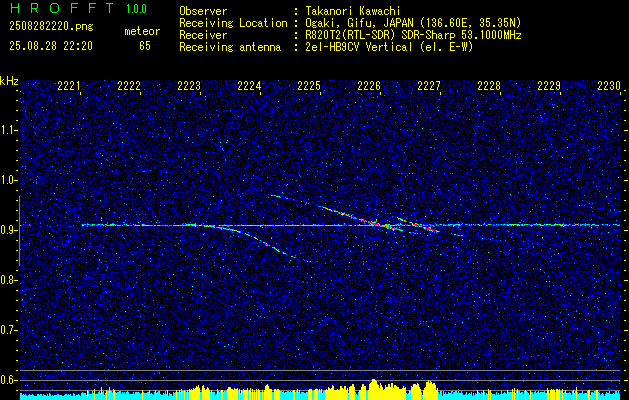Click time marker 2230

tap(609, 86)
